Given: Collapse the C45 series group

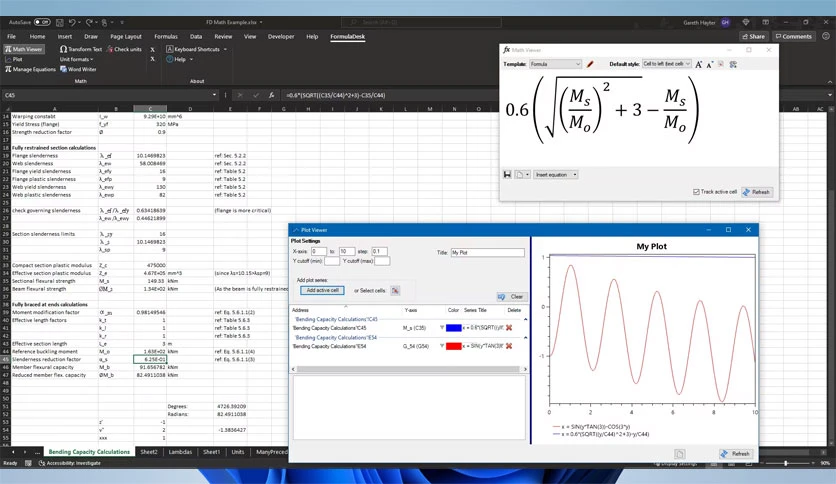Looking at the screenshot, I should (525, 319).
